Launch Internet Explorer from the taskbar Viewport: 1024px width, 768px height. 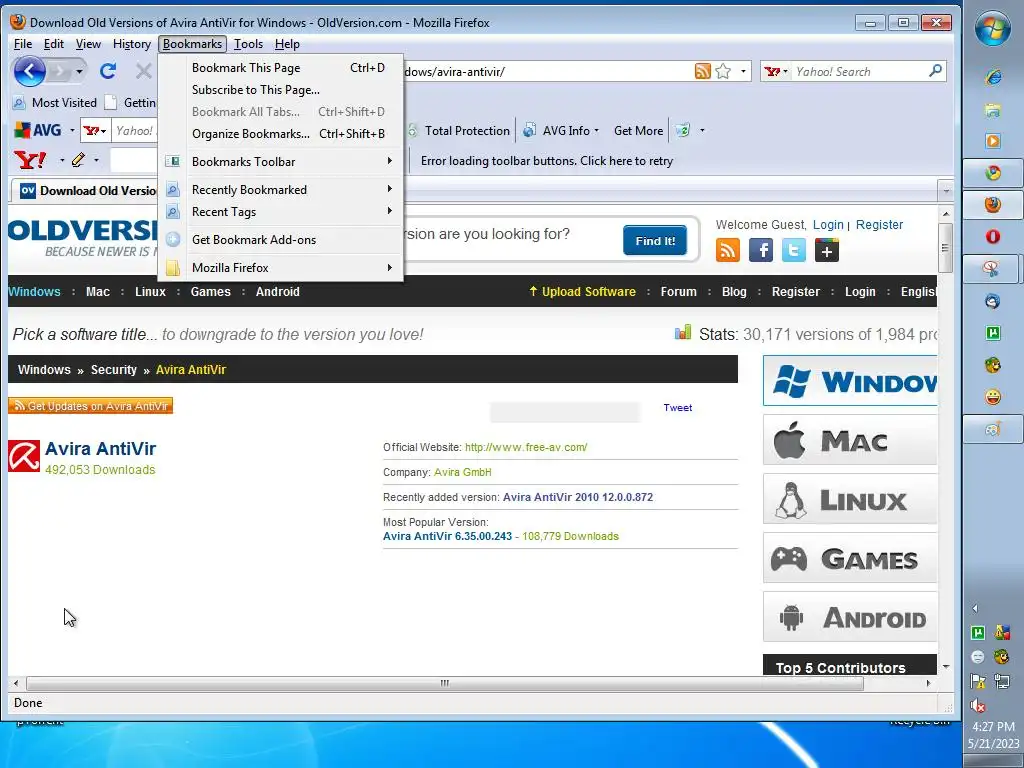pos(993,78)
